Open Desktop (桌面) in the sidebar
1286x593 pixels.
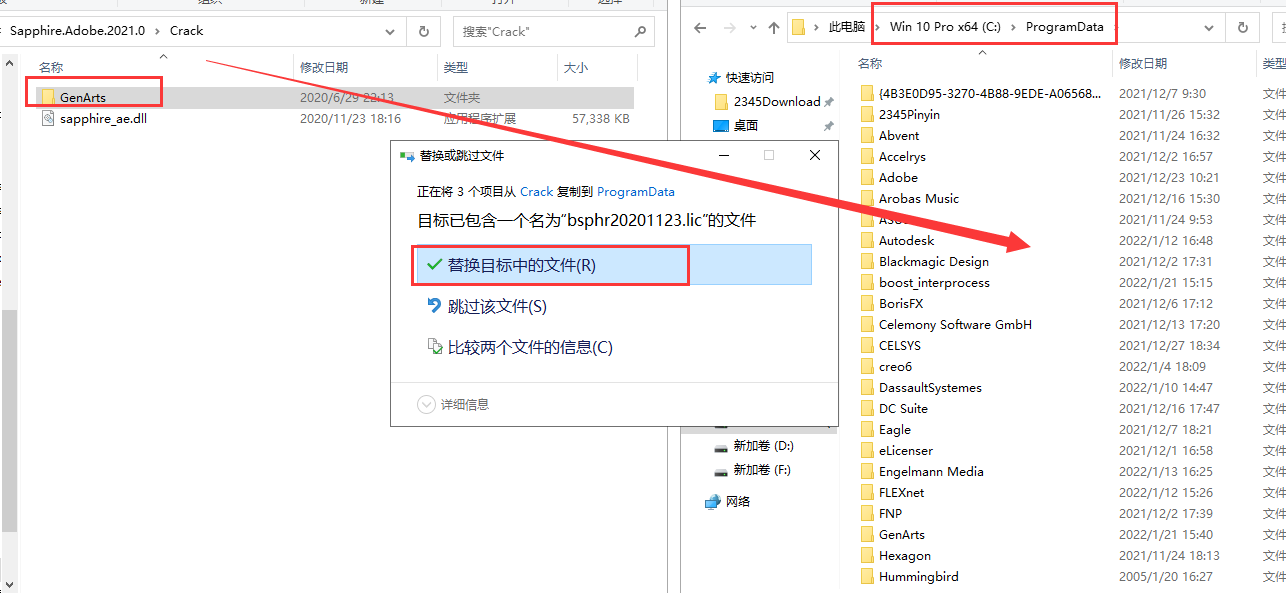[x=746, y=125]
